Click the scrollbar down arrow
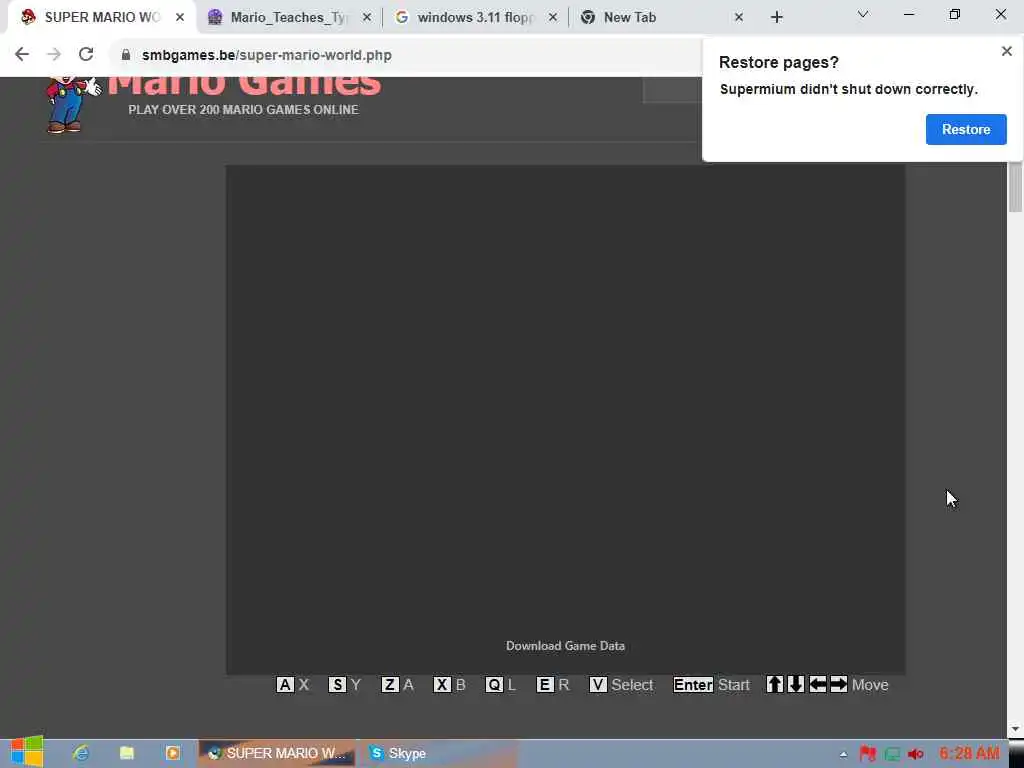 point(1015,729)
